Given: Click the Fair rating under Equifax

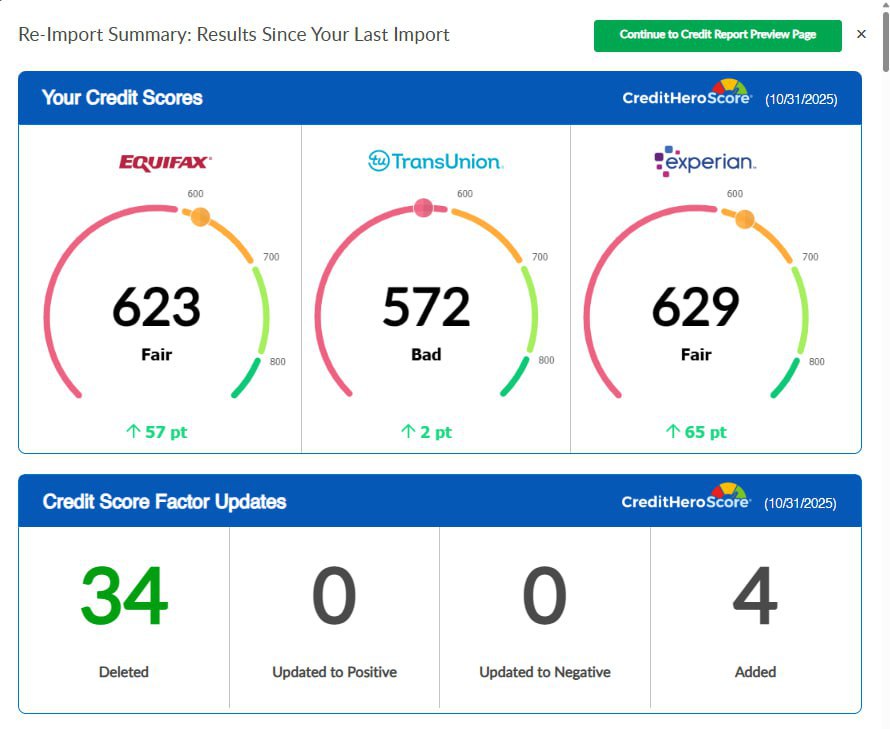Looking at the screenshot, I should [157, 354].
